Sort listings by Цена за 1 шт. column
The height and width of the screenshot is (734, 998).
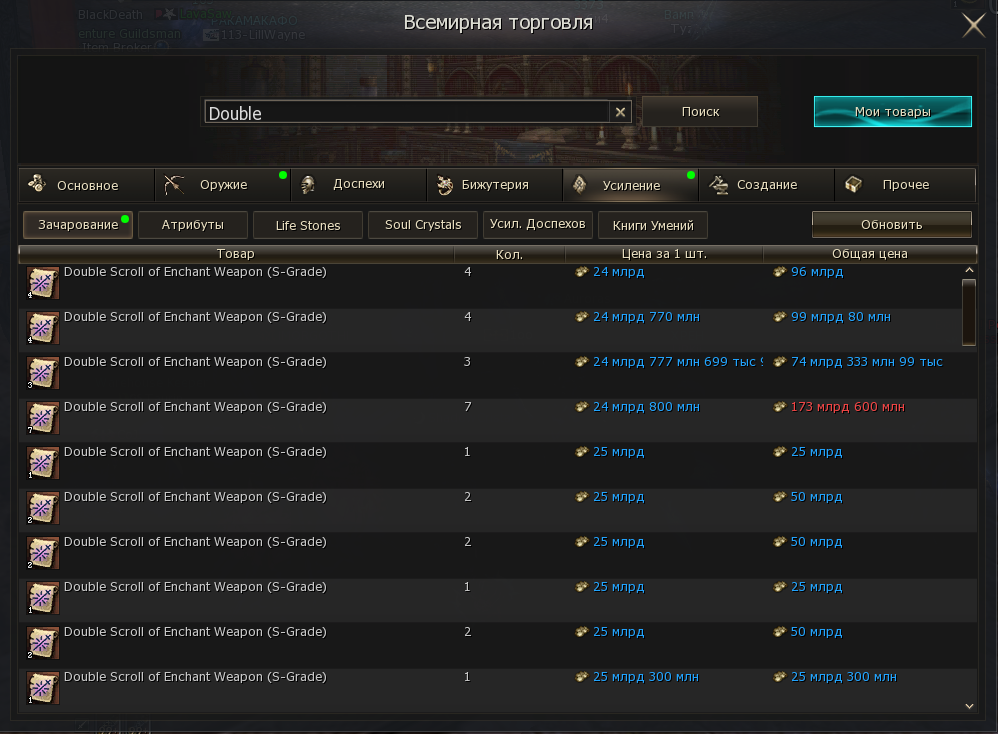[664, 254]
